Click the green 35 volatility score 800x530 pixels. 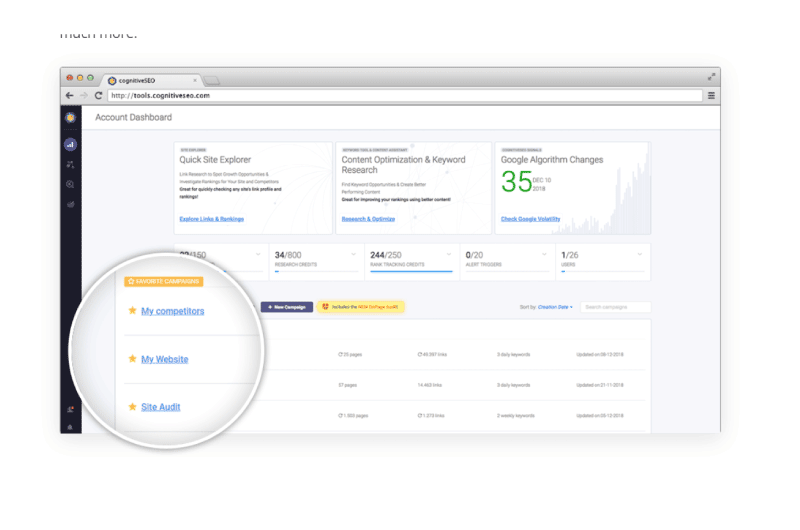click(516, 182)
